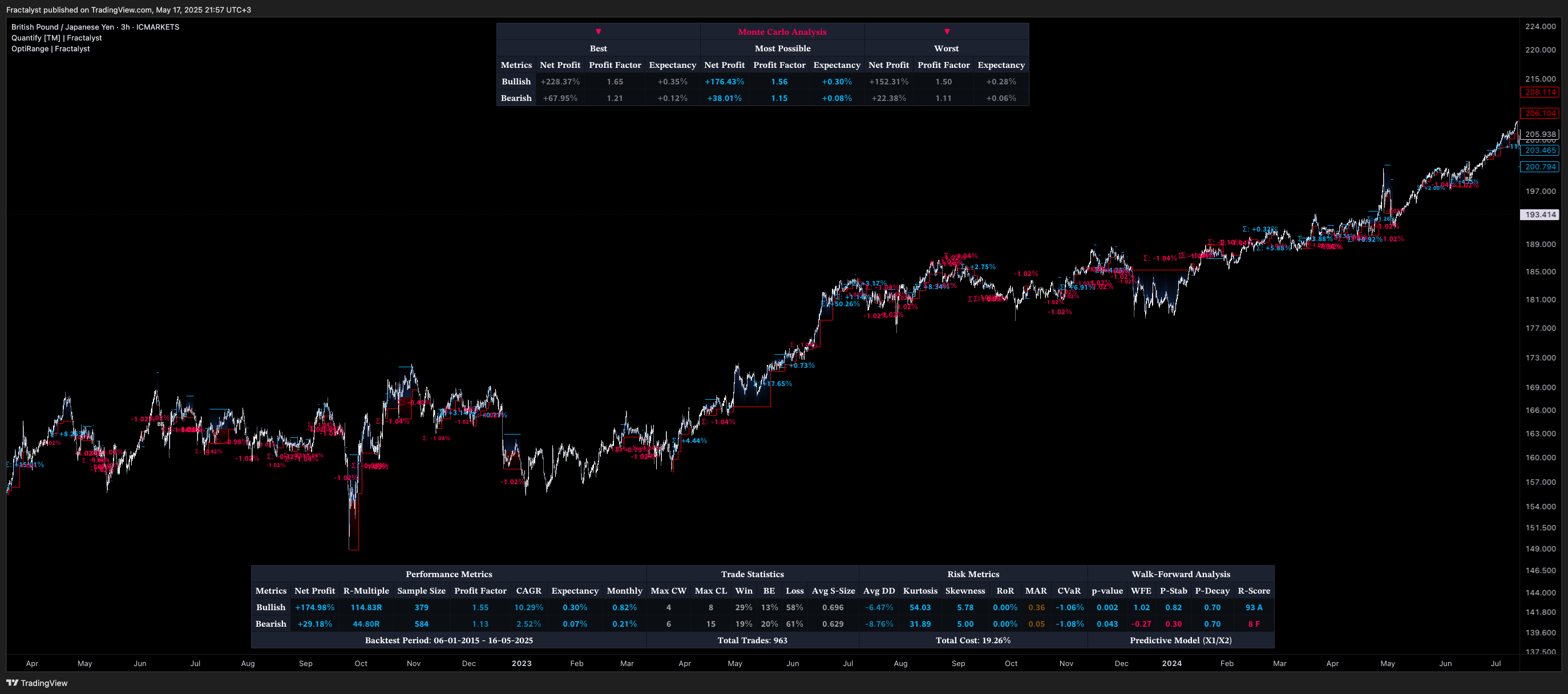Select the 'Avg S-Size' column header

[833, 591]
